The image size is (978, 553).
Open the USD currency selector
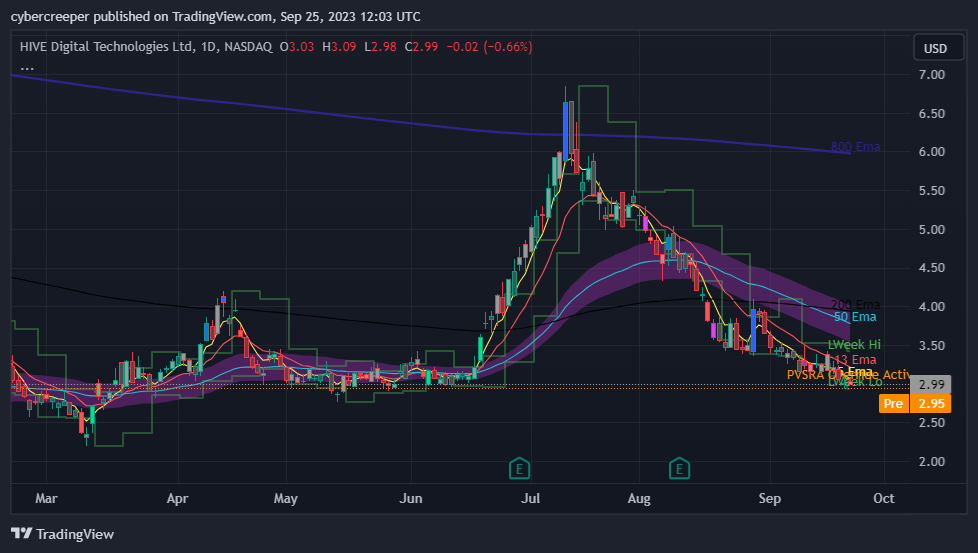(x=935, y=48)
